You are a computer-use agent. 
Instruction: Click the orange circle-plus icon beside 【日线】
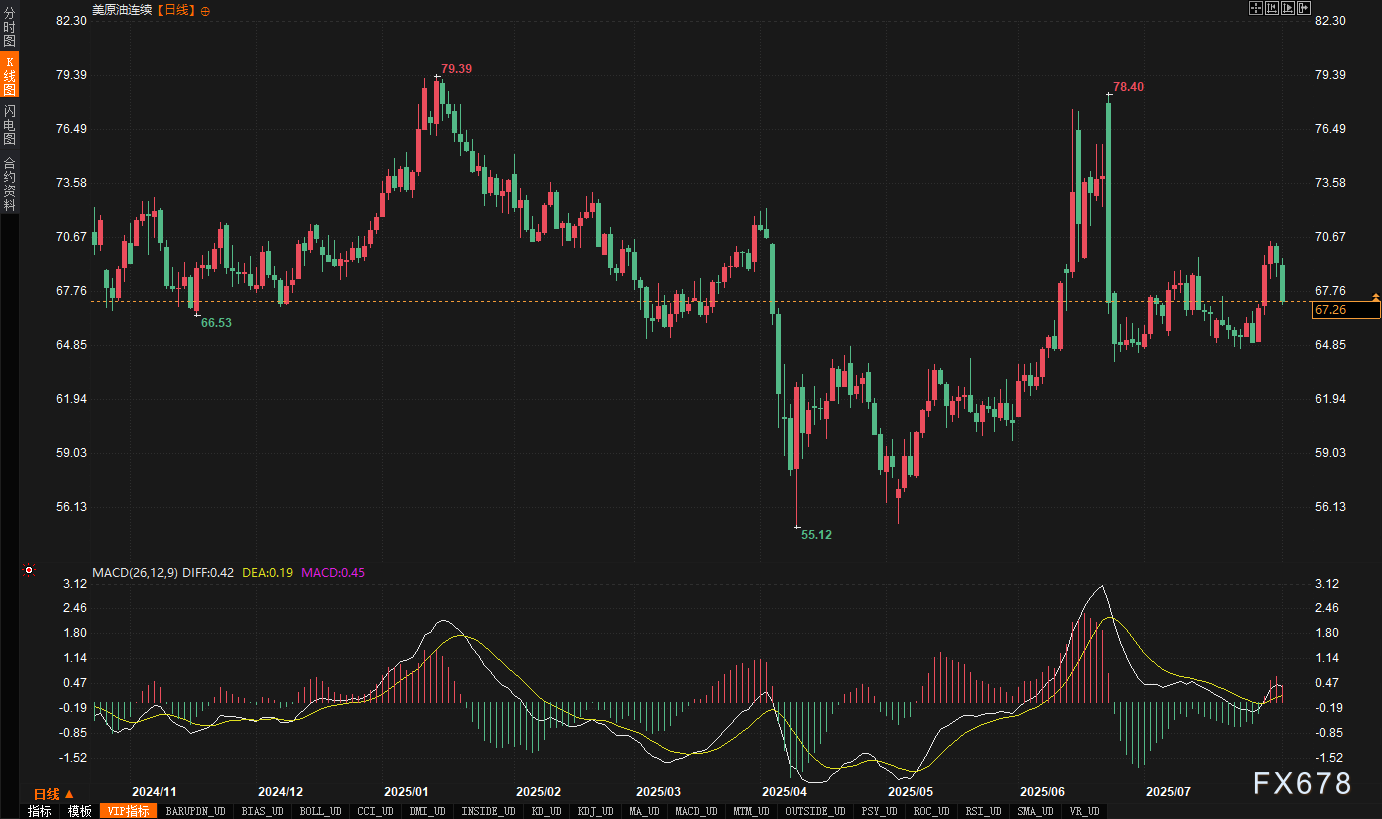click(x=205, y=10)
